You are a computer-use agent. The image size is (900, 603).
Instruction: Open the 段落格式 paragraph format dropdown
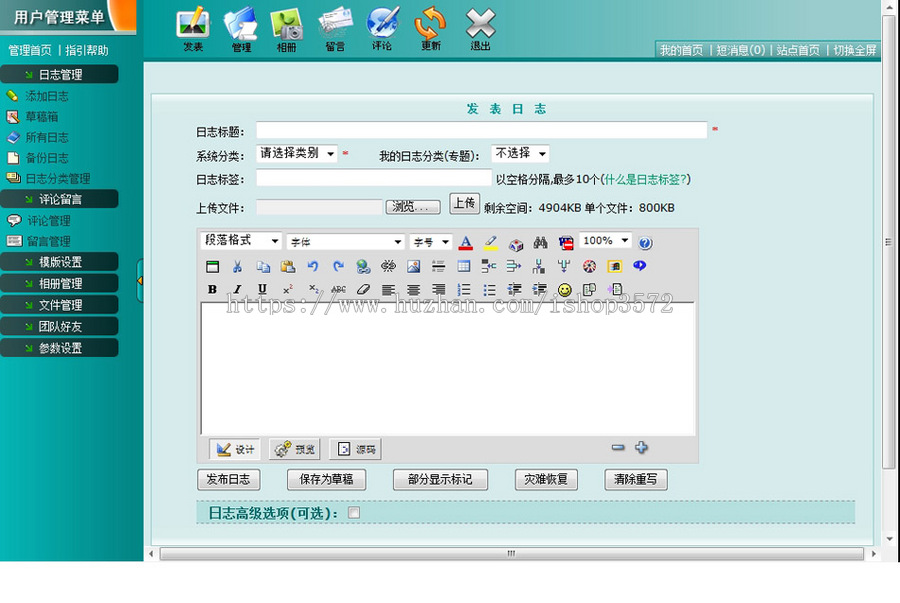point(240,241)
